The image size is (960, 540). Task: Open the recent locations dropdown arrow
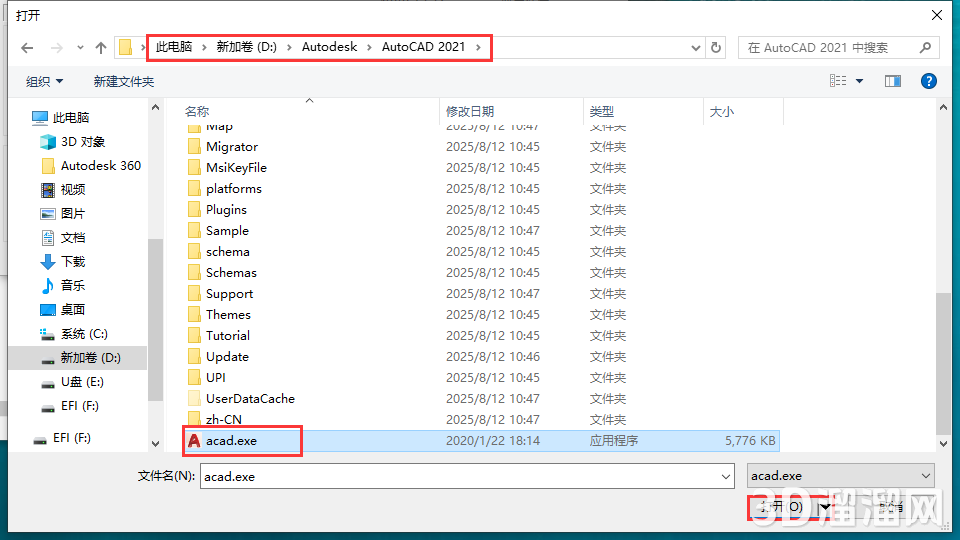pyautogui.click(x=80, y=48)
